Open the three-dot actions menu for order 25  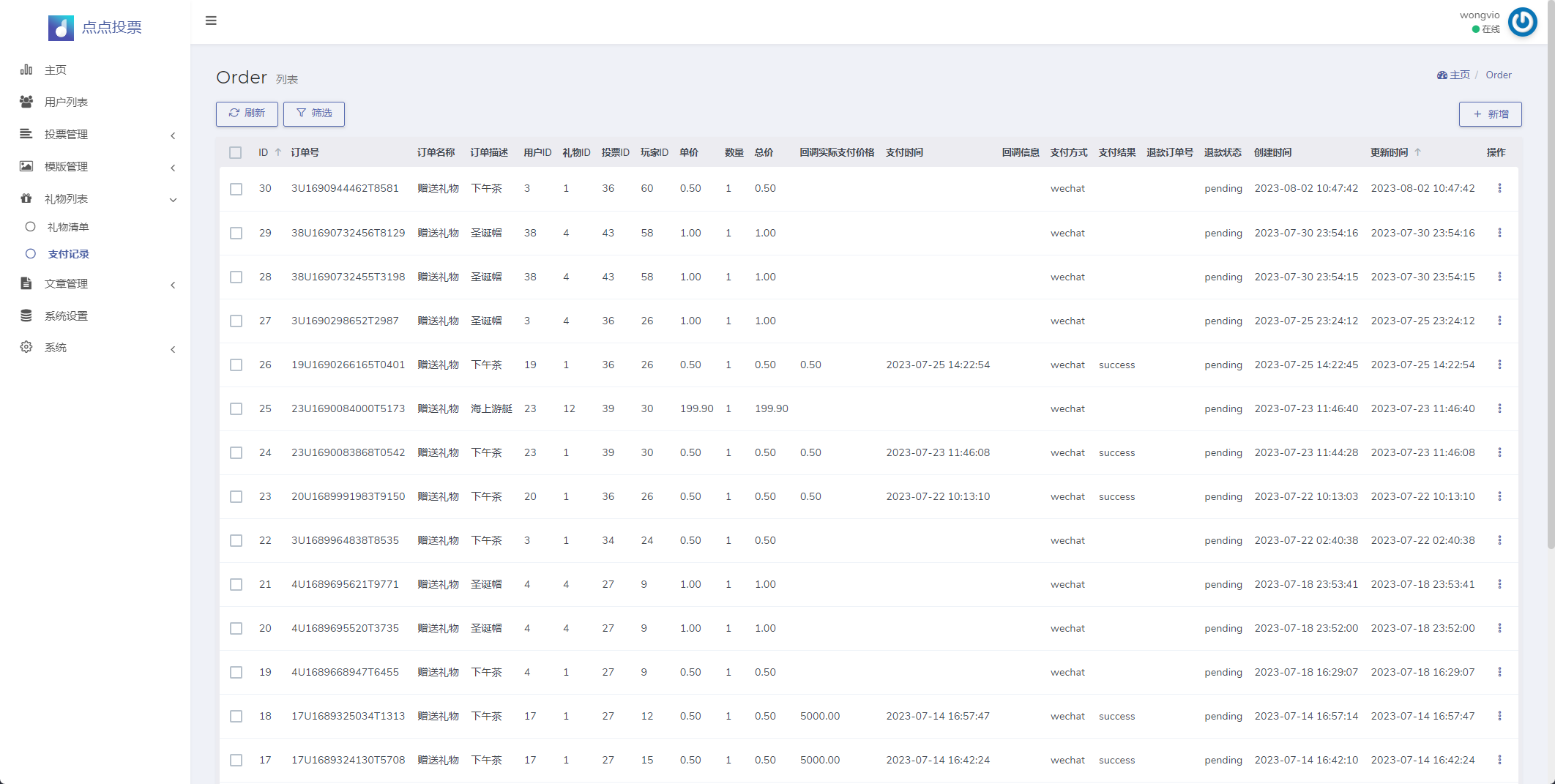1499,408
